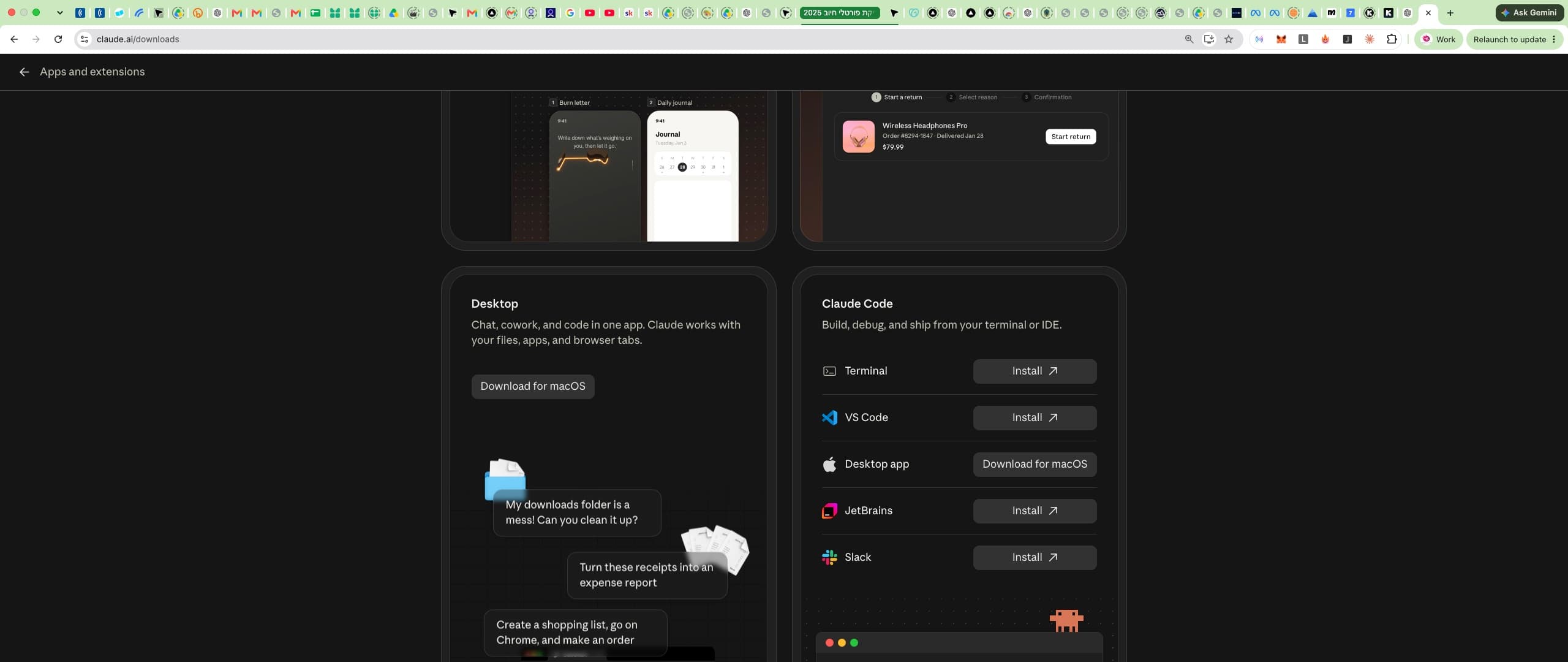Click the install app icon in address bar
Screen dimensions: 1568x662
[1208, 39]
